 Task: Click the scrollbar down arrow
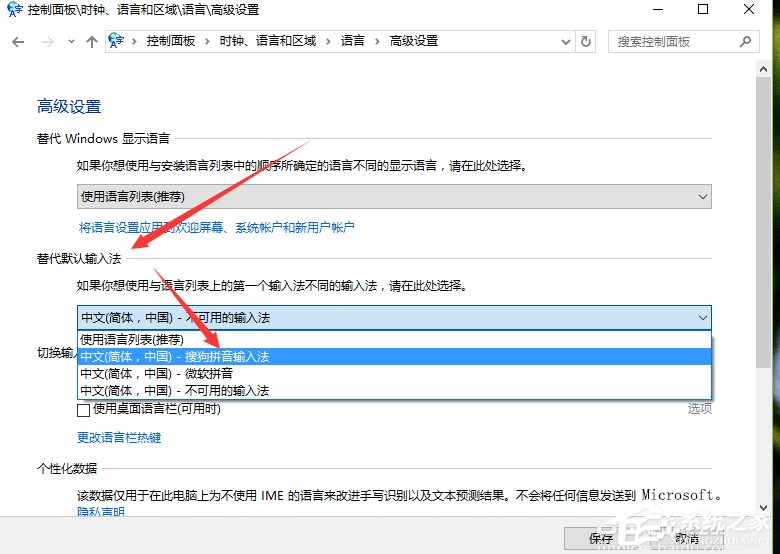763,508
